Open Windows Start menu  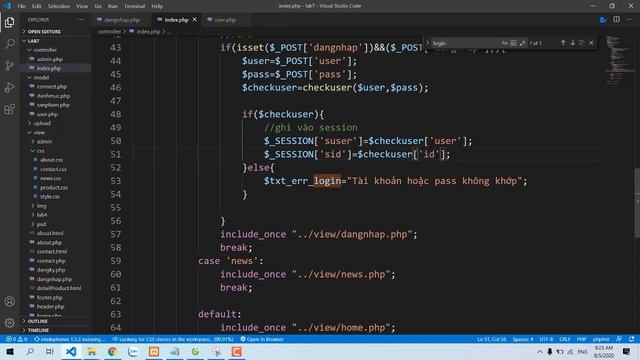click(x=10, y=351)
